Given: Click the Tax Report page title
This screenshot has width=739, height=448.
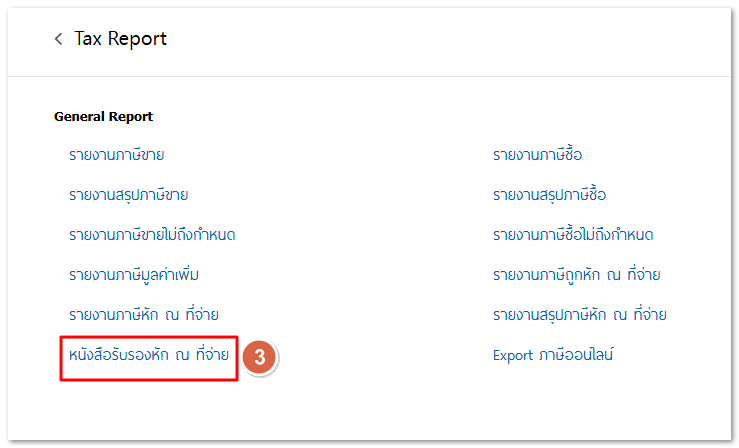Looking at the screenshot, I should [x=120, y=39].
